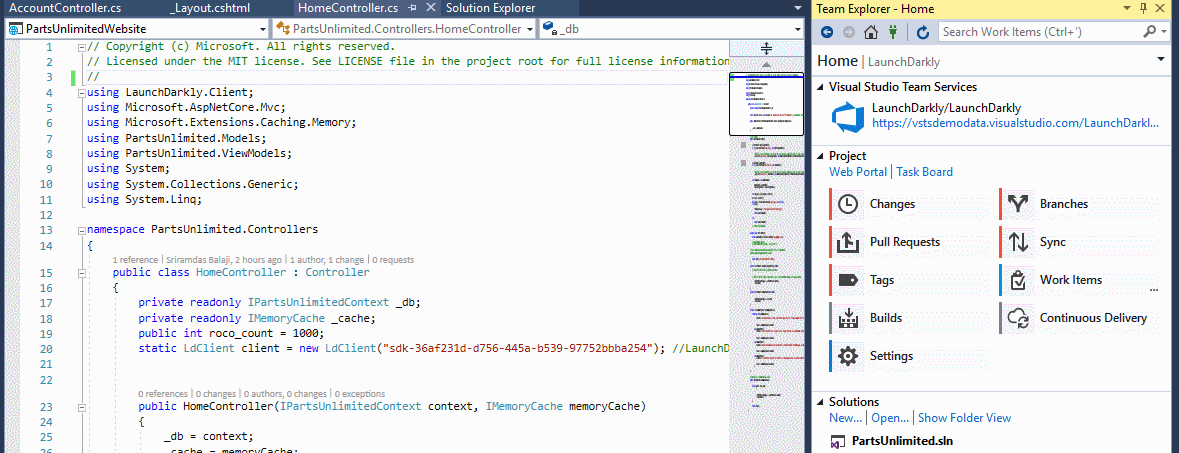Viewport: 1179px width, 453px height.
Task: Select the HomeController.cs tab
Action: click(x=348, y=8)
